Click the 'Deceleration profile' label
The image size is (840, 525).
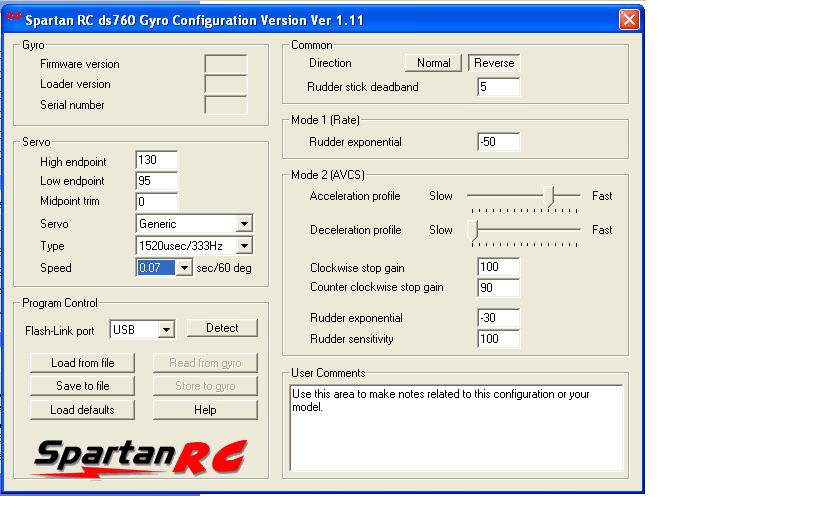click(356, 230)
